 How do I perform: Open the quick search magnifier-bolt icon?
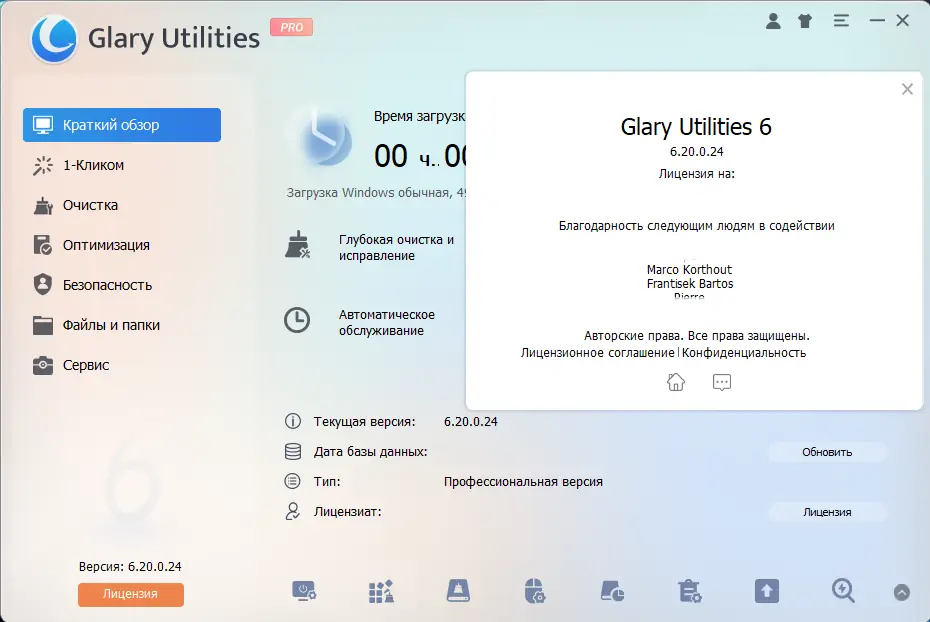(843, 591)
